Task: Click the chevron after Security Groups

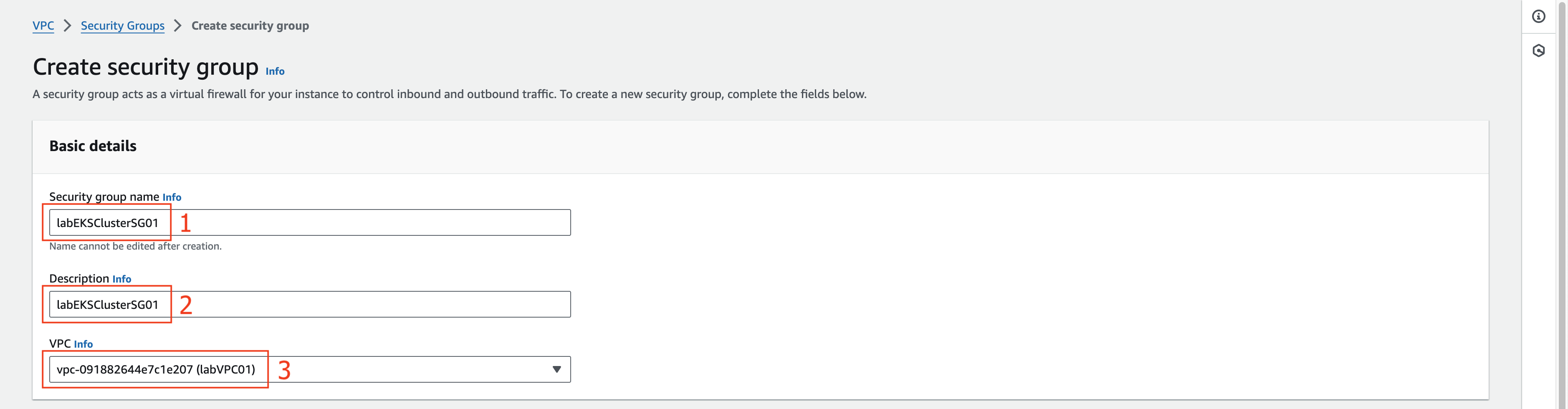Action: [x=178, y=25]
